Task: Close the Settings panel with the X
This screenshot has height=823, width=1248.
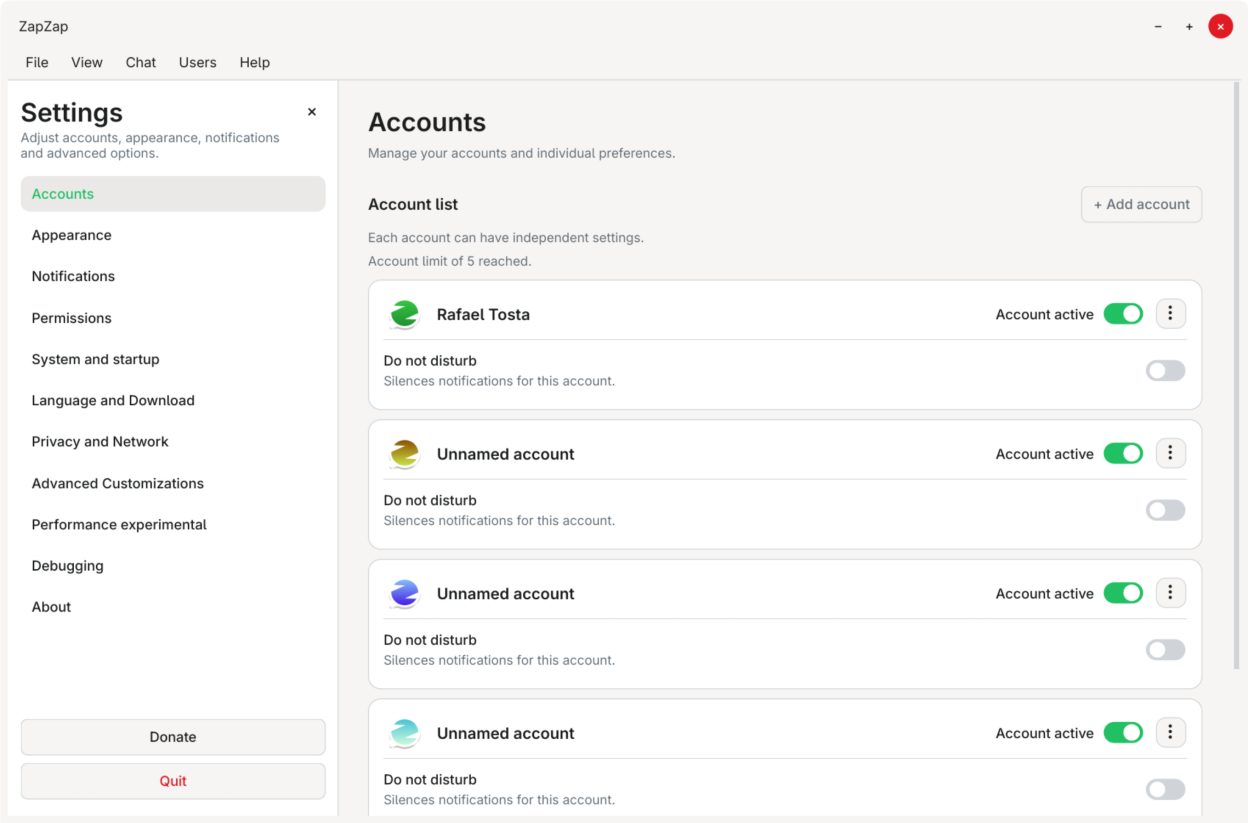Action: point(312,112)
